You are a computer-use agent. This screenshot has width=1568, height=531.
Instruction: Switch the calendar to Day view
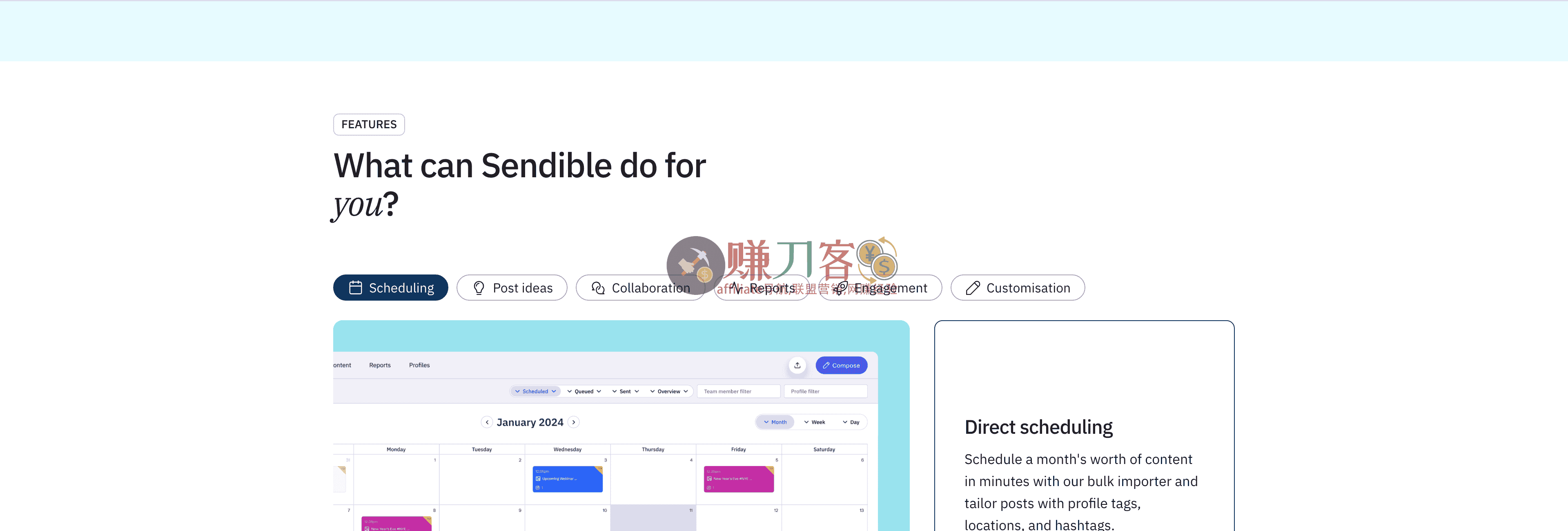(851, 422)
